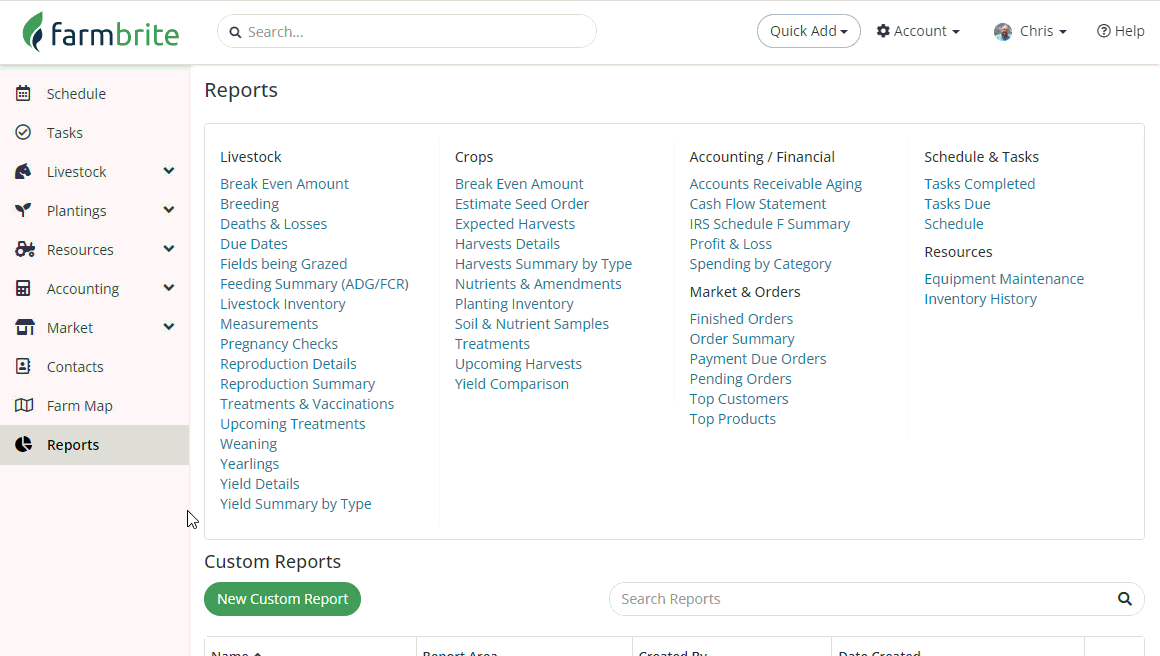
Task: Click the Livestock horse icon in sidebar
Action: click(x=24, y=172)
